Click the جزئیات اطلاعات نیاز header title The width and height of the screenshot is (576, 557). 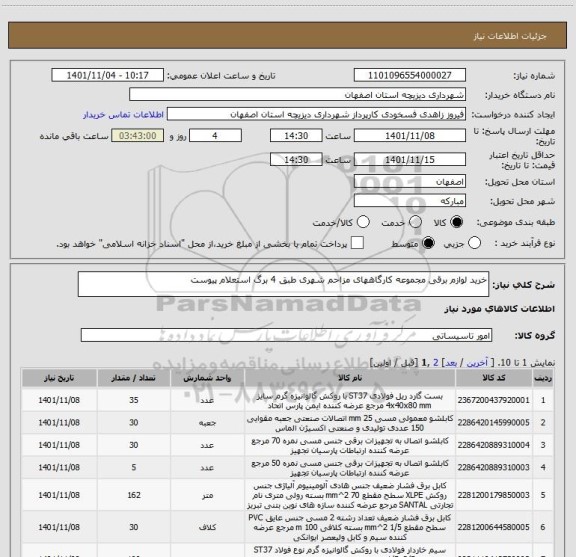(x=510, y=36)
